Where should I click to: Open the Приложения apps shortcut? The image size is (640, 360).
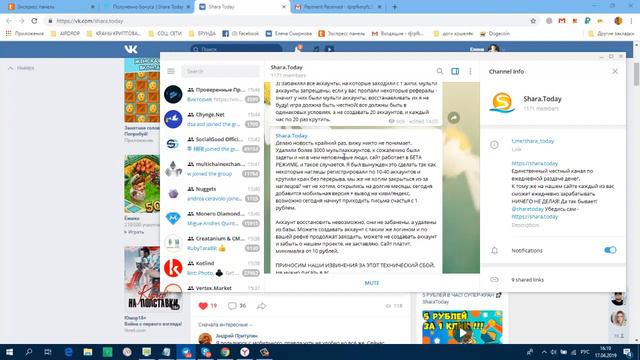click(24, 34)
